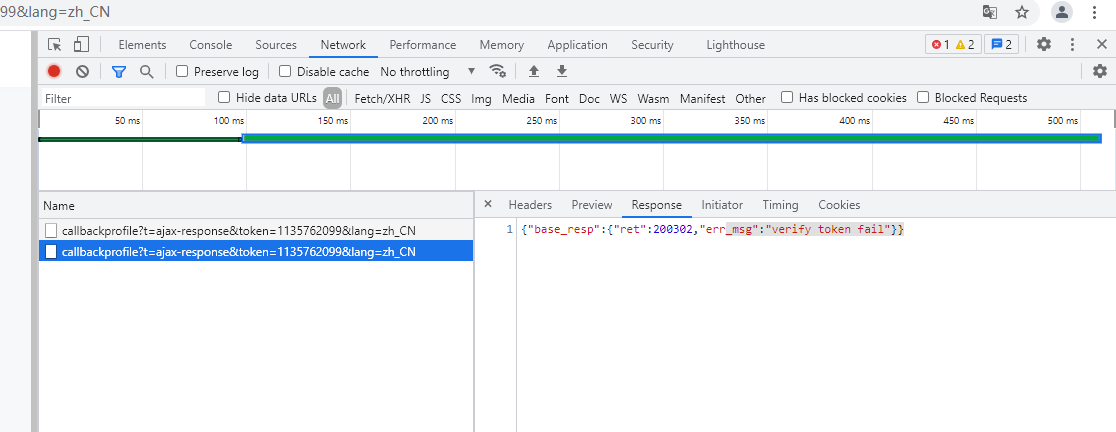Screen dimensions: 1116x432
Task: Export HAR file download arrow
Action: click(x=562, y=71)
